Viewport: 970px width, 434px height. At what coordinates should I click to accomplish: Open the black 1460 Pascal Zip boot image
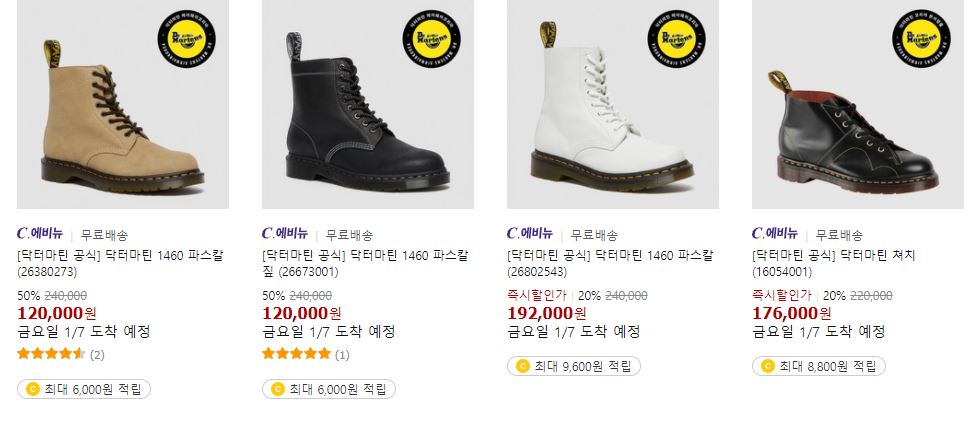[368, 104]
